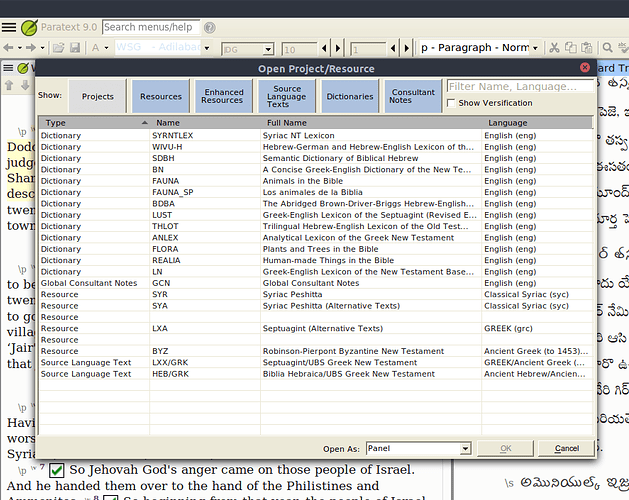Select the REALIA dictionary row
This screenshot has width=629, height=500.
[316, 260]
